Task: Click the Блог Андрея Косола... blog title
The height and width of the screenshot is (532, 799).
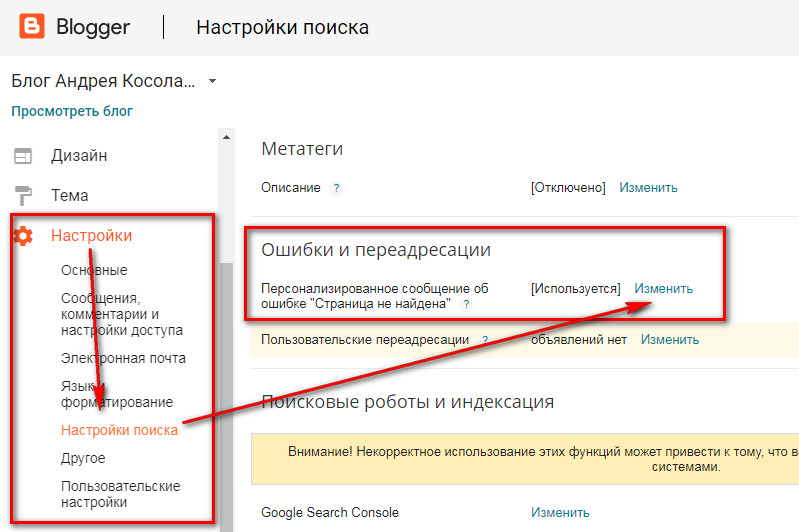Action: tap(103, 81)
